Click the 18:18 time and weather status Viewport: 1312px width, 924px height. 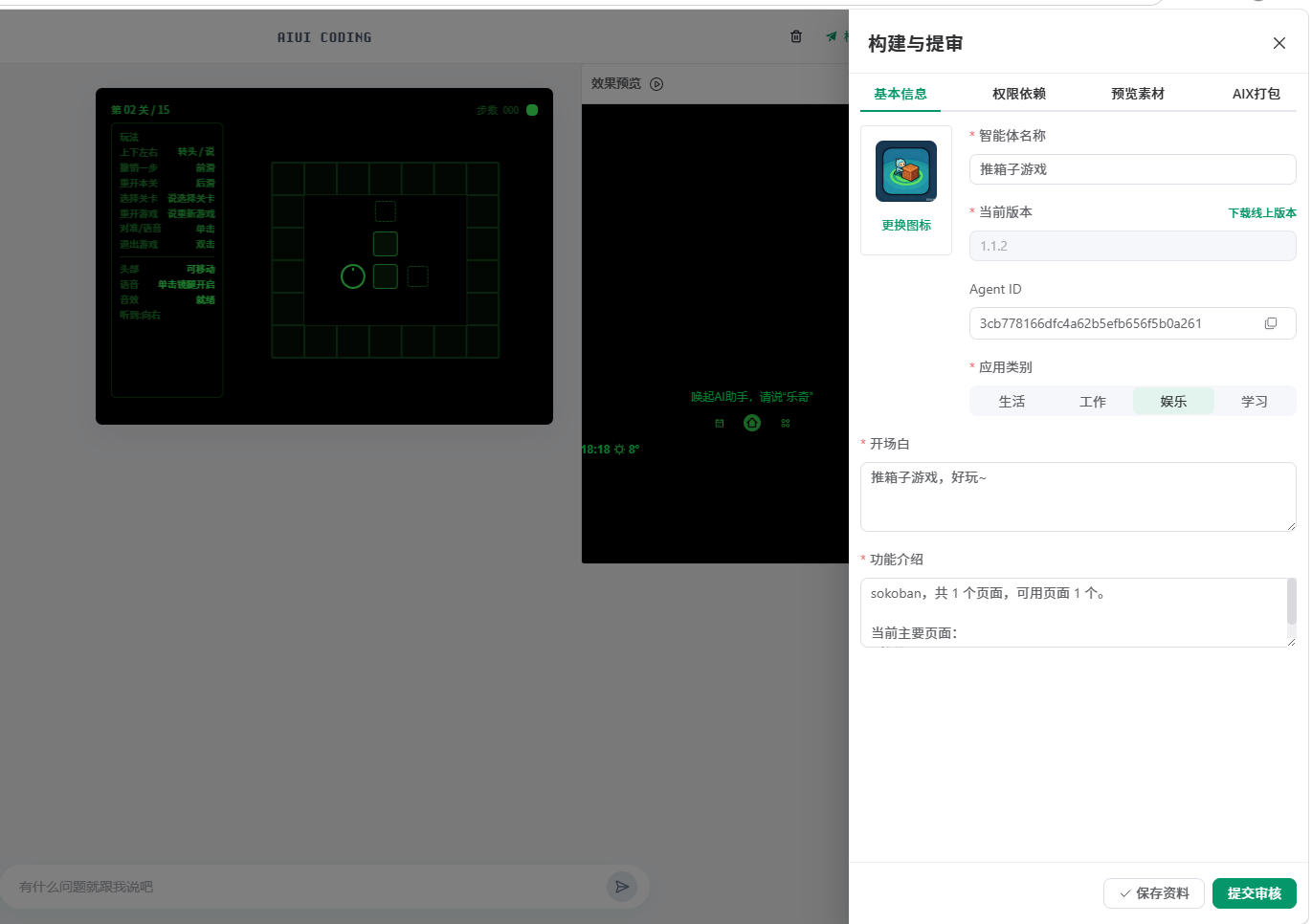pos(611,450)
